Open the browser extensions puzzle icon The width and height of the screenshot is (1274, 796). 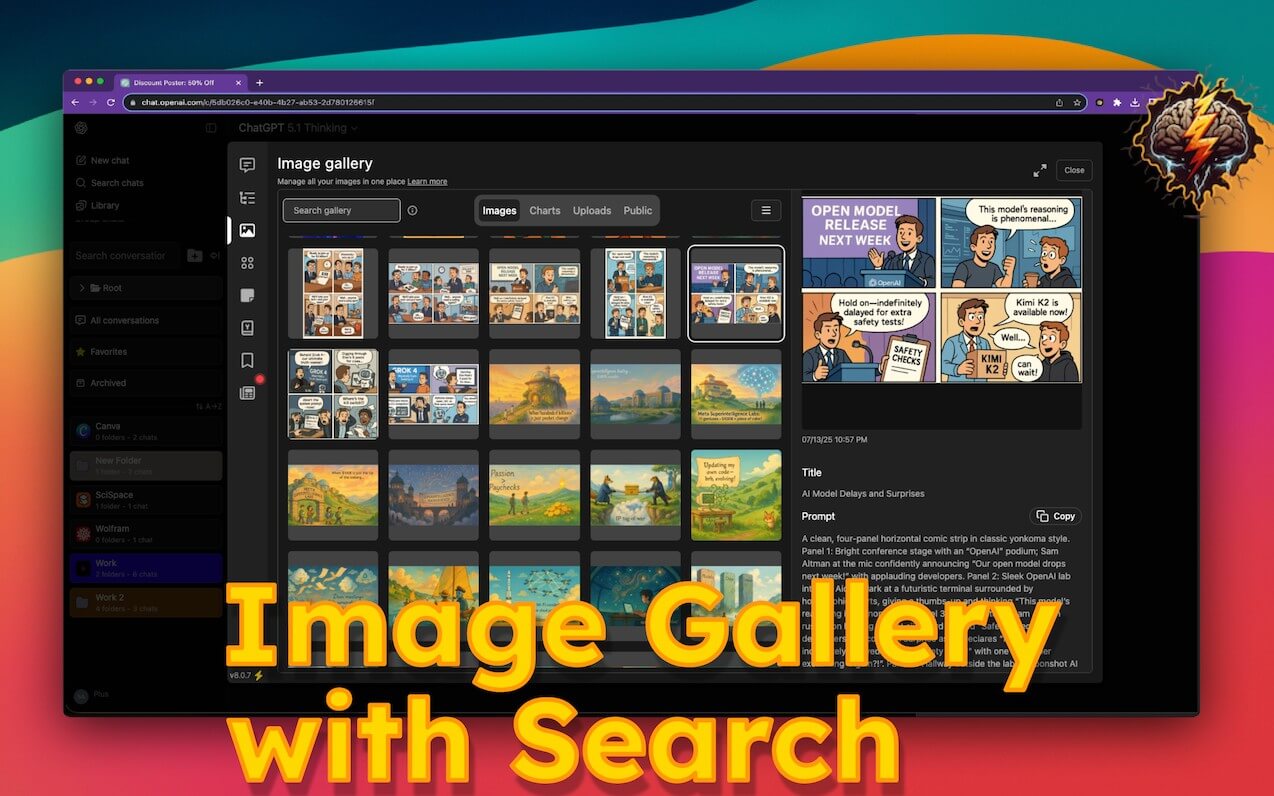[x=1117, y=102]
